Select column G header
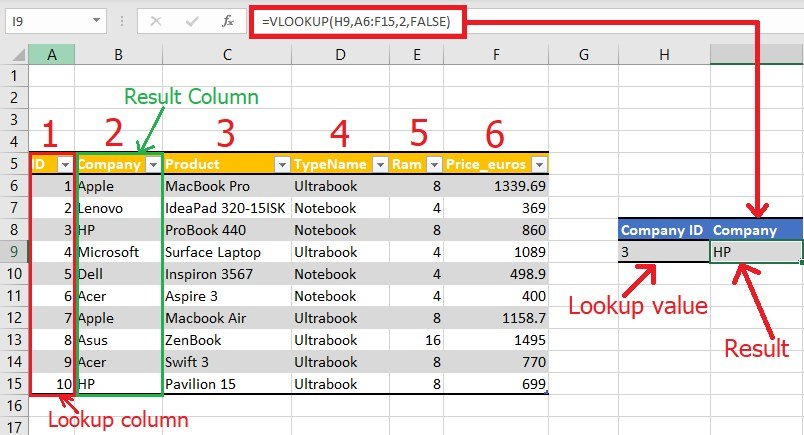The height and width of the screenshot is (435, 804). [x=584, y=54]
